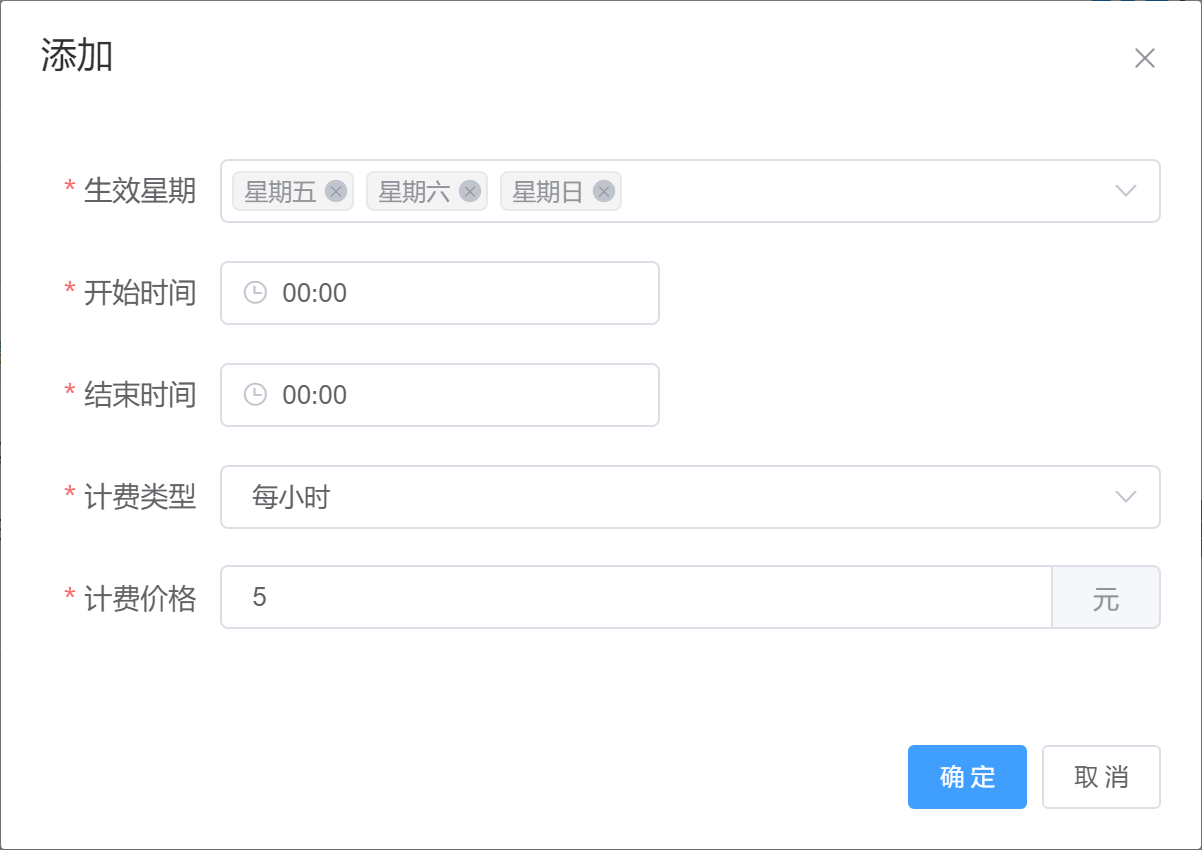Screen dimensions: 1202x850
Task: Click the 元 unit suffix
Action: coord(1106,597)
